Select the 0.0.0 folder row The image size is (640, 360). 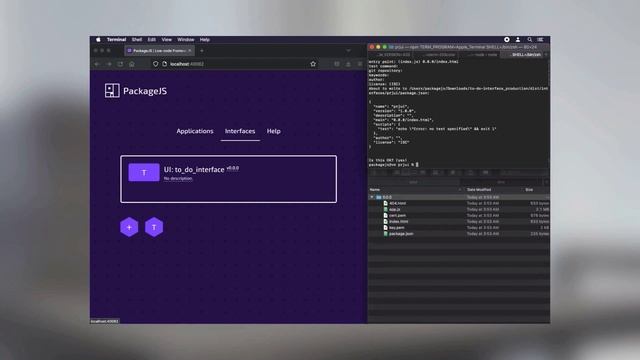[459, 197]
